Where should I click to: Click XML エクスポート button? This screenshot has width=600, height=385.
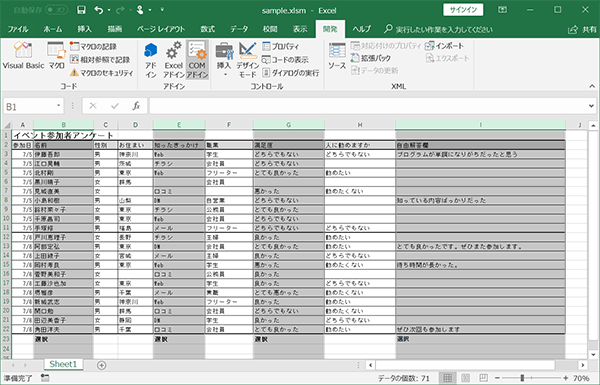point(447,58)
